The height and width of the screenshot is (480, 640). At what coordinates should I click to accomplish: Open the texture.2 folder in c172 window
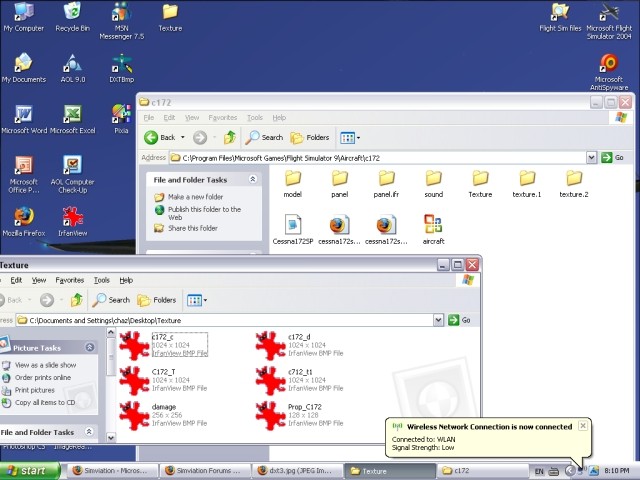[x=574, y=184]
